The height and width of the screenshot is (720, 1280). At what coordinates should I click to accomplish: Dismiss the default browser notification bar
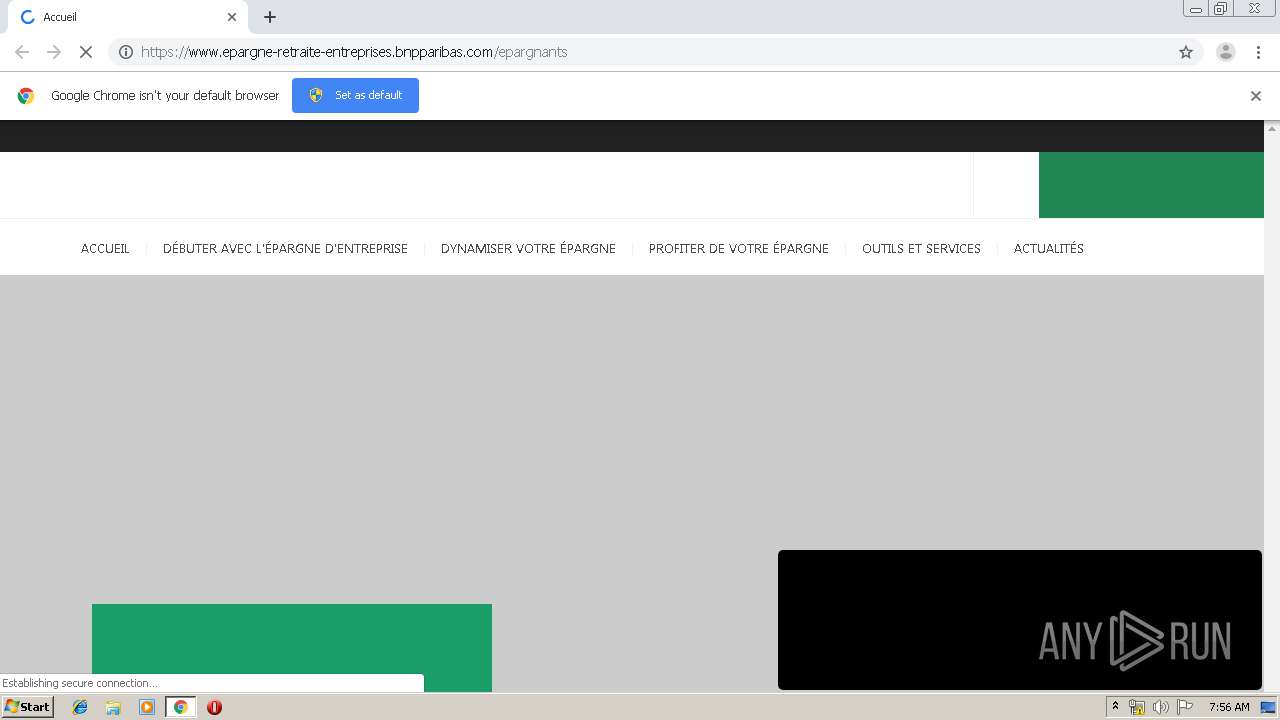1256,96
